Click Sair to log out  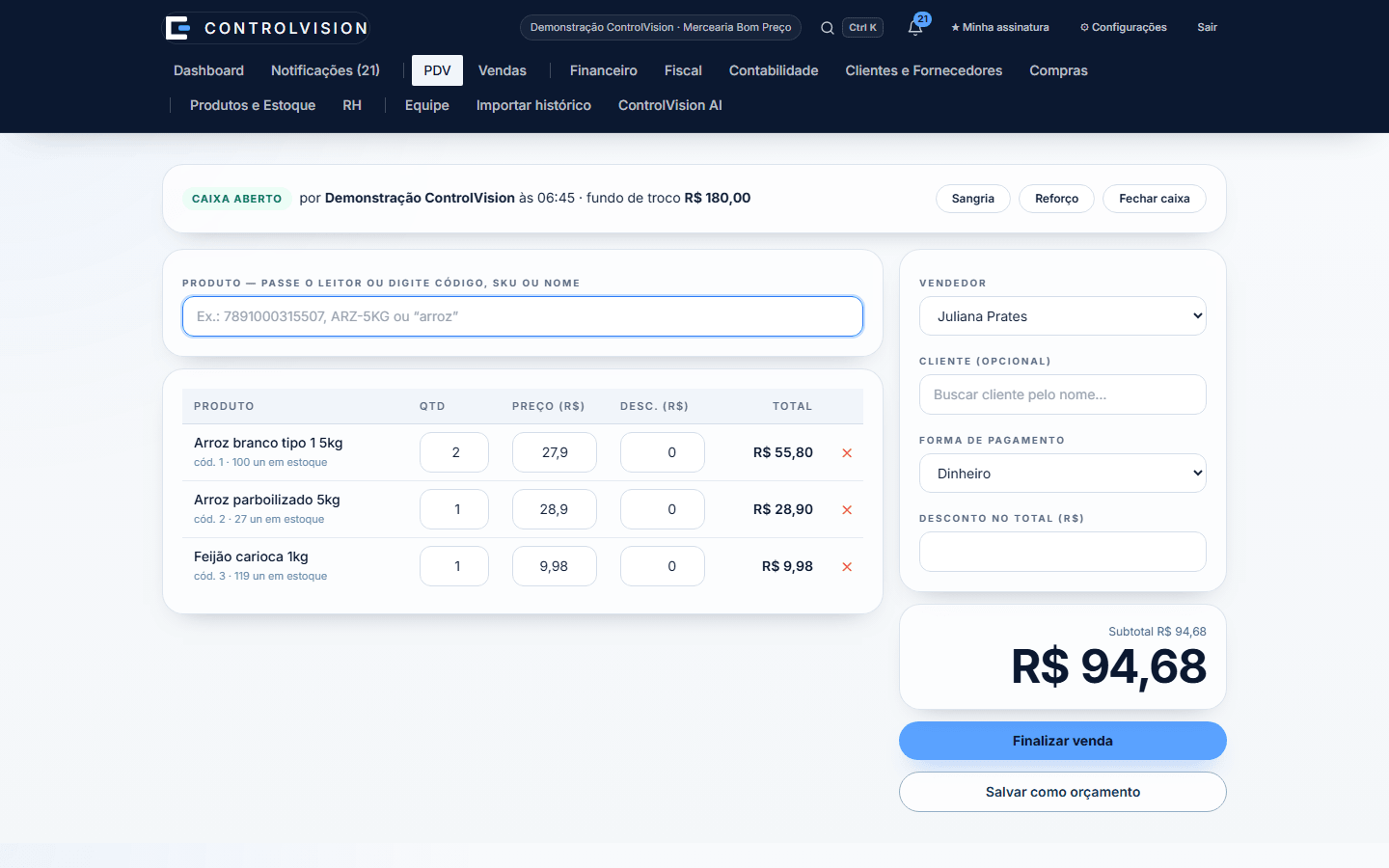1208,27
